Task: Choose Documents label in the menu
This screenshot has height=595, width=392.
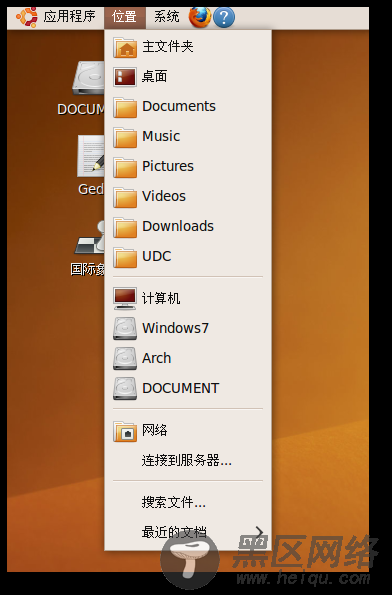Action: point(179,106)
